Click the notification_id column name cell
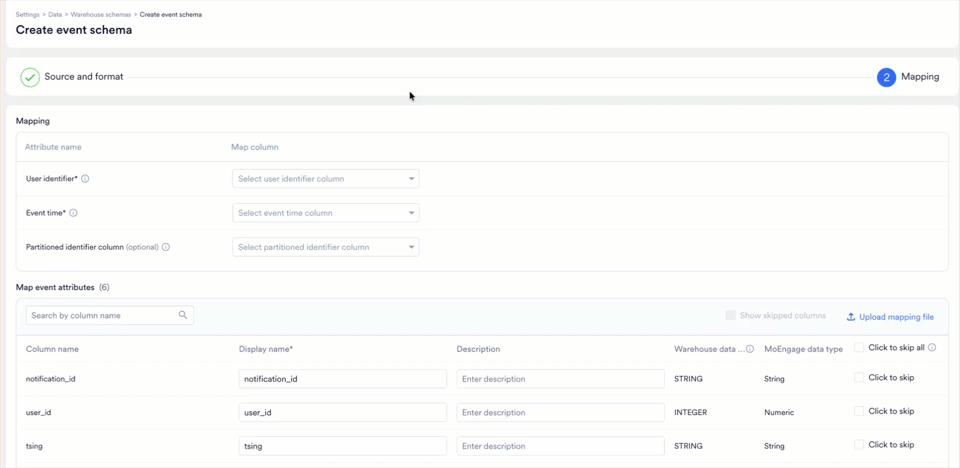Image resolution: width=960 pixels, height=468 pixels. [x=50, y=379]
